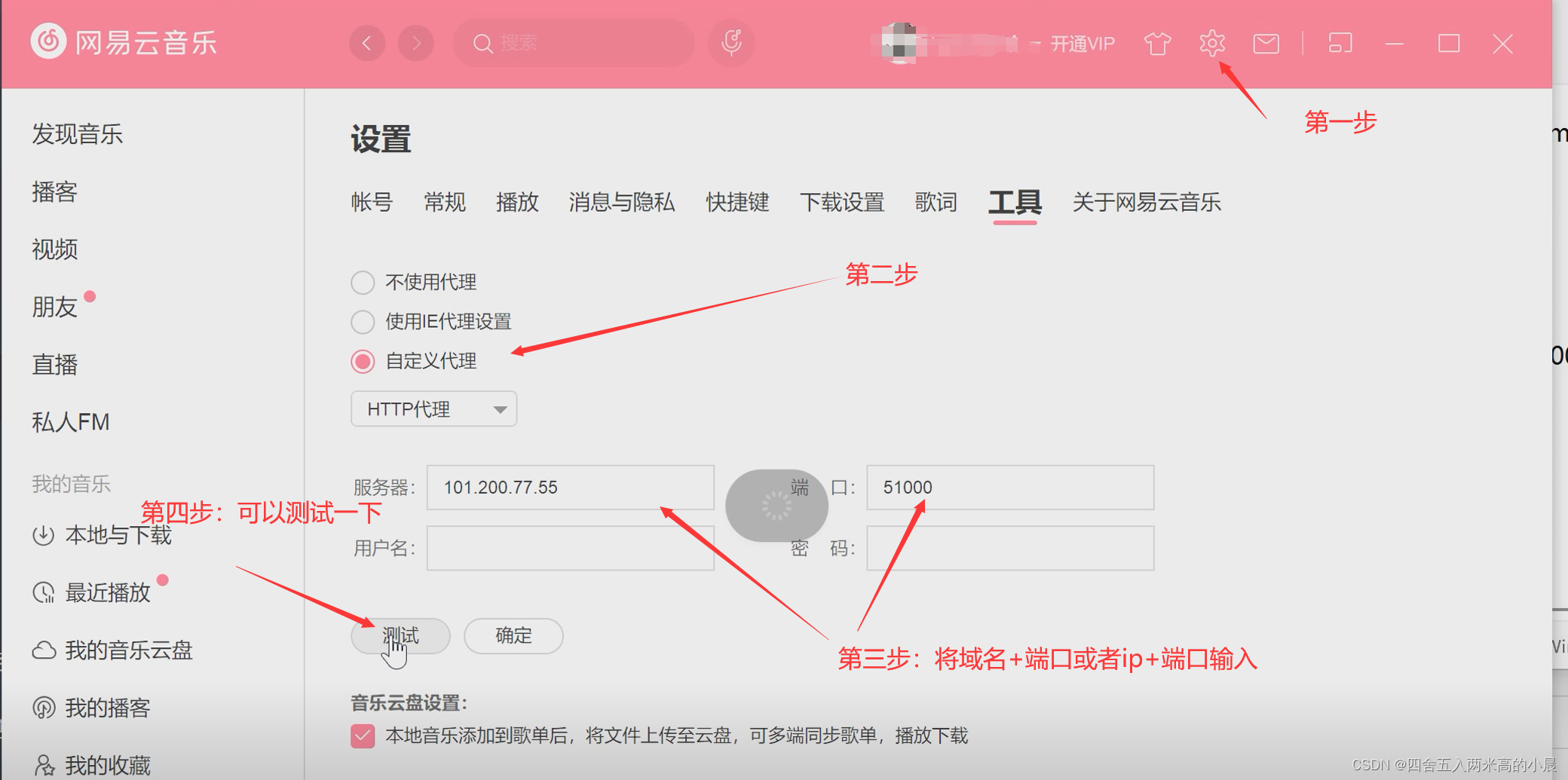Open 发现音乐 in the sidebar

[x=77, y=134]
